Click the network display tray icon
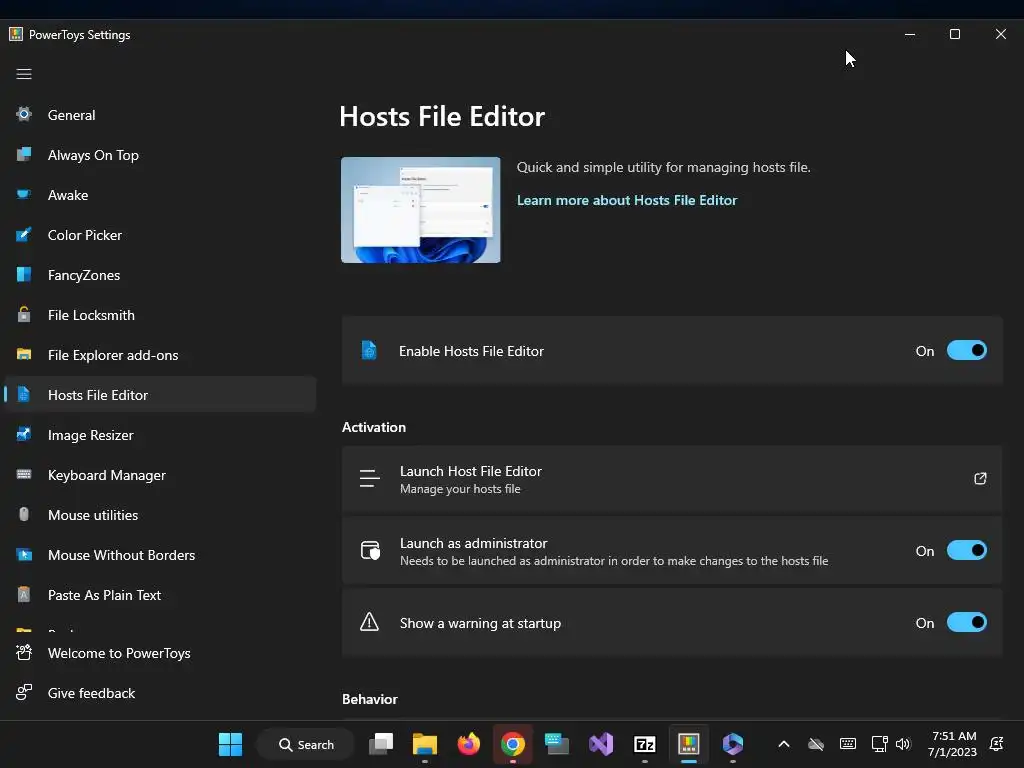Image resolution: width=1024 pixels, height=768 pixels. (x=879, y=744)
